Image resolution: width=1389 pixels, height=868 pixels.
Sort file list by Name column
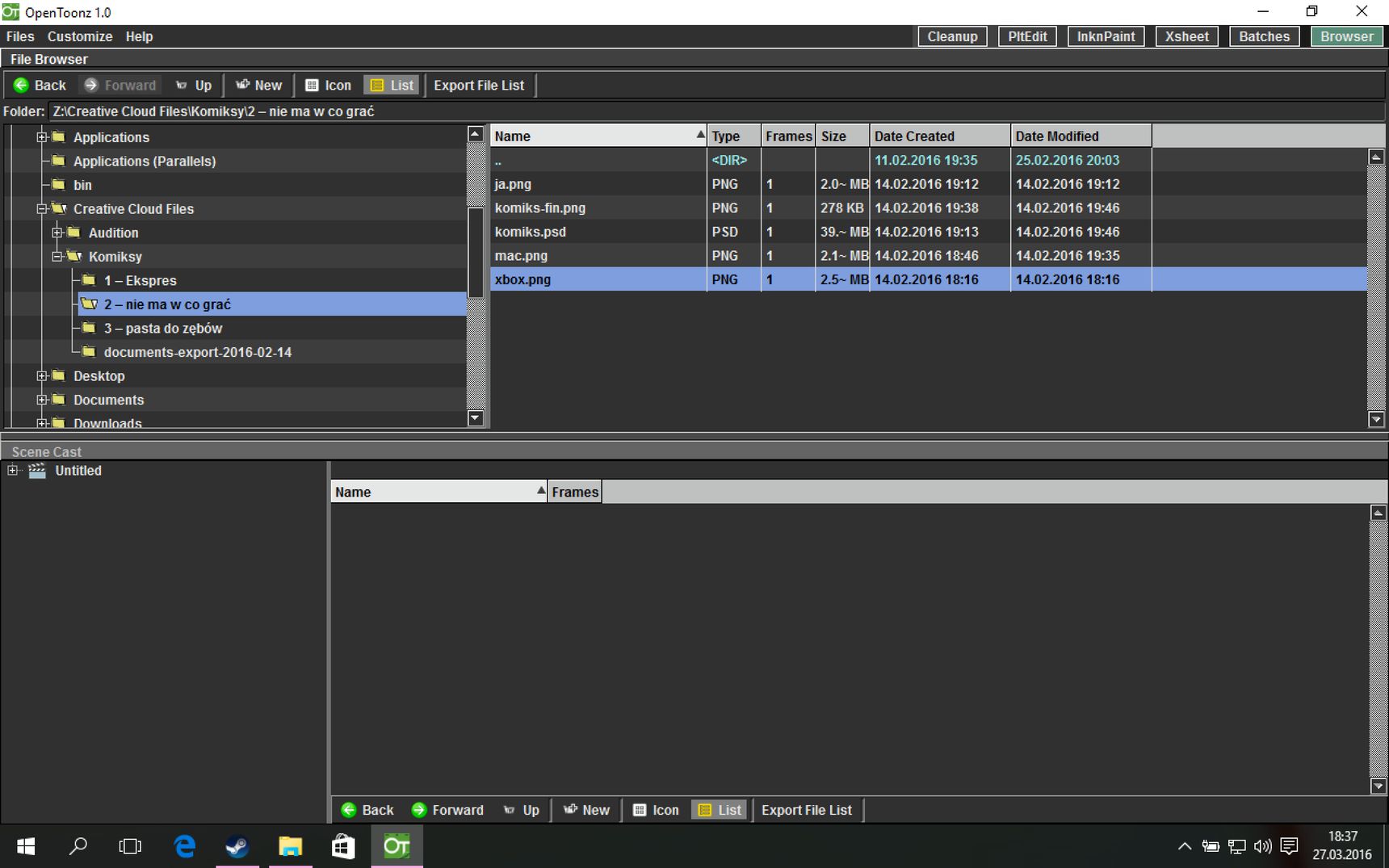(x=598, y=136)
